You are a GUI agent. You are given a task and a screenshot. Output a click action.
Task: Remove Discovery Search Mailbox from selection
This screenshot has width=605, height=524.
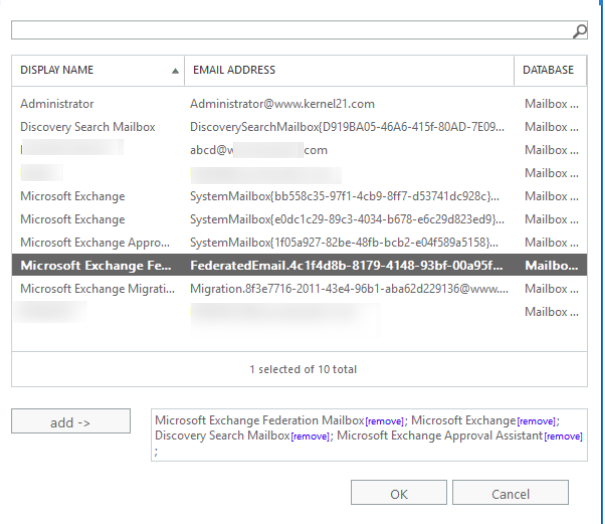(x=310, y=437)
